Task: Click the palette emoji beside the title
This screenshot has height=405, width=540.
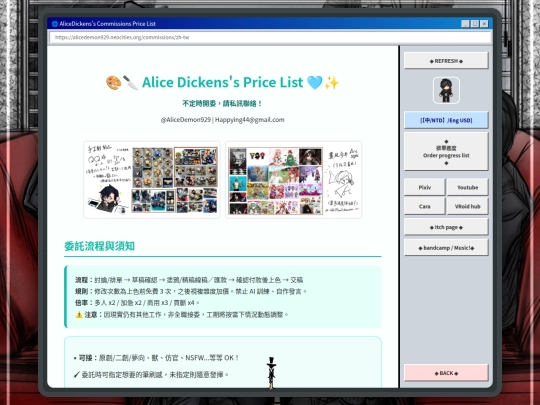Action: tap(113, 83)
